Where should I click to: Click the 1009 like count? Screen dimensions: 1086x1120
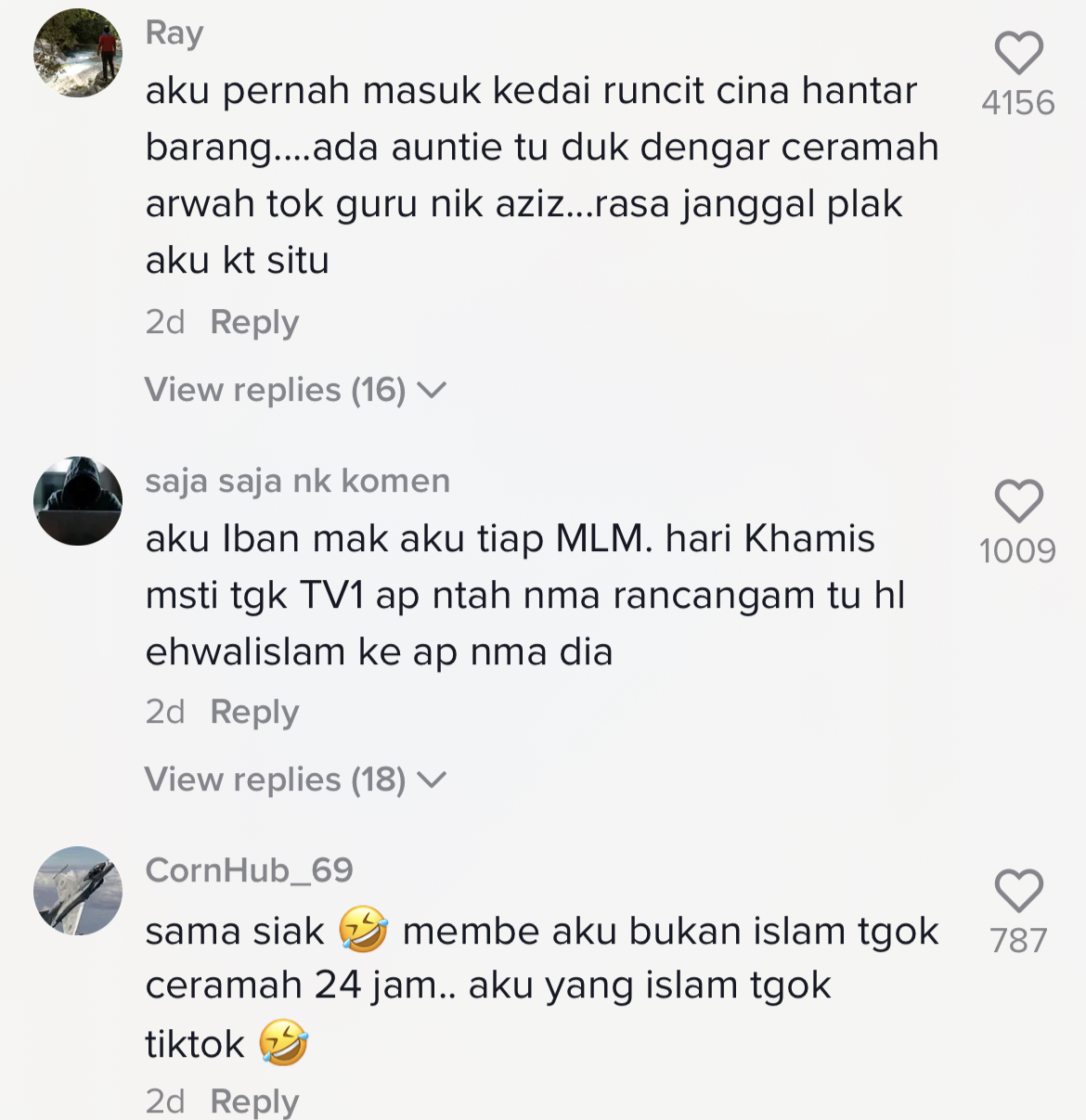[1018, 551]
